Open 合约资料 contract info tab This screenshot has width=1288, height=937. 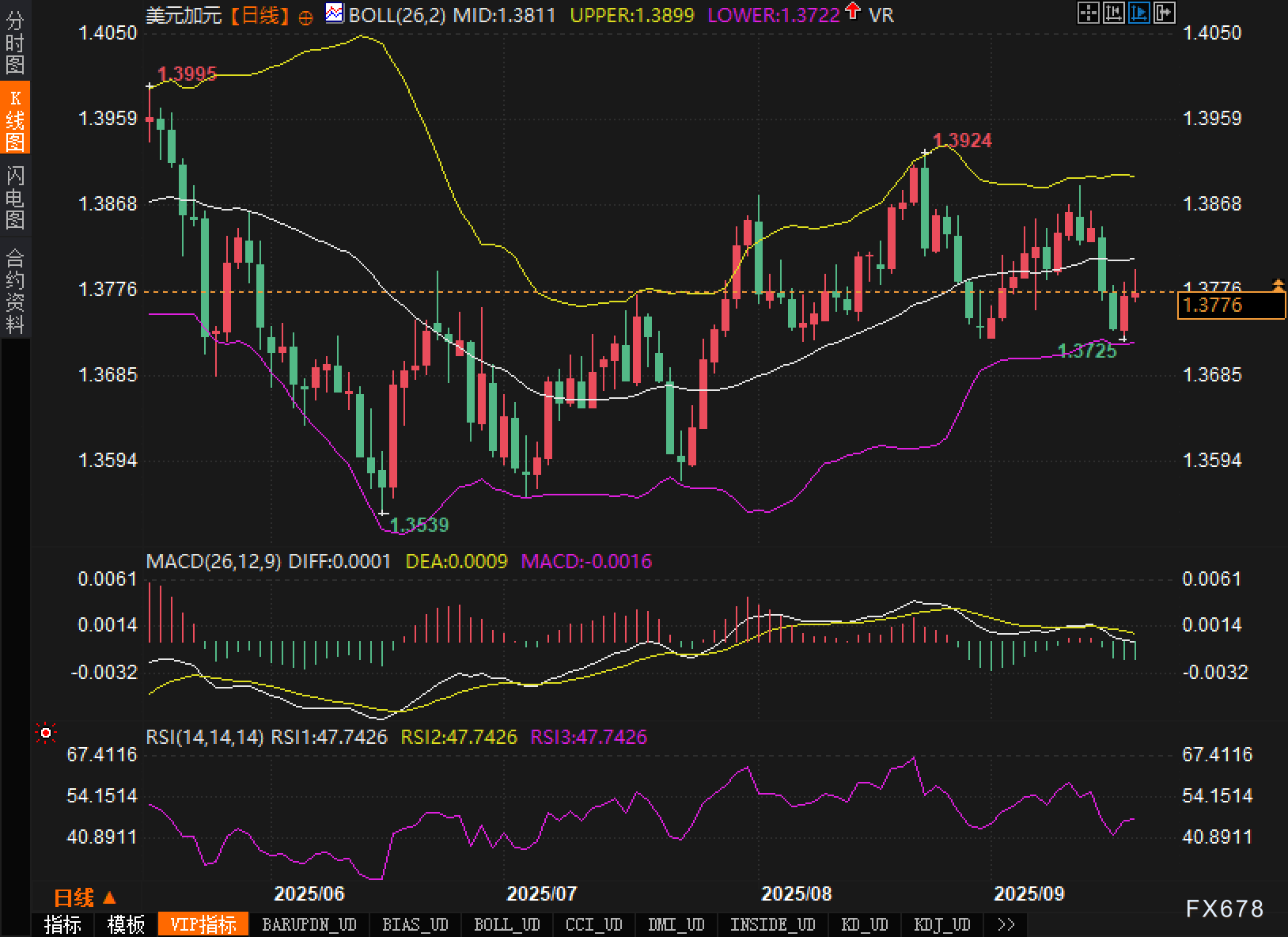click(x=15, y=290)
